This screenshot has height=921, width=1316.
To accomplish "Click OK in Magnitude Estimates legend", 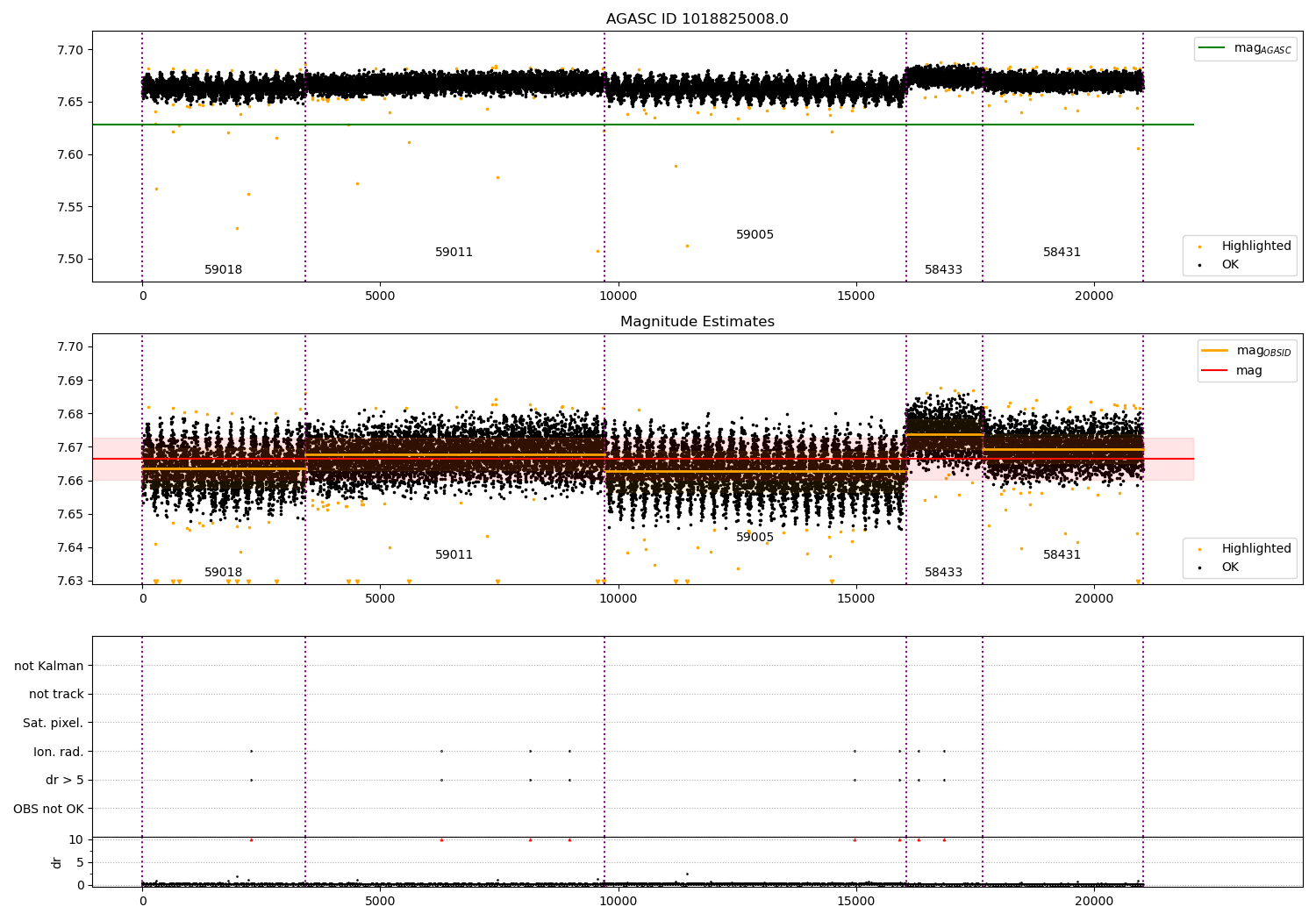I will [1230, 567].
